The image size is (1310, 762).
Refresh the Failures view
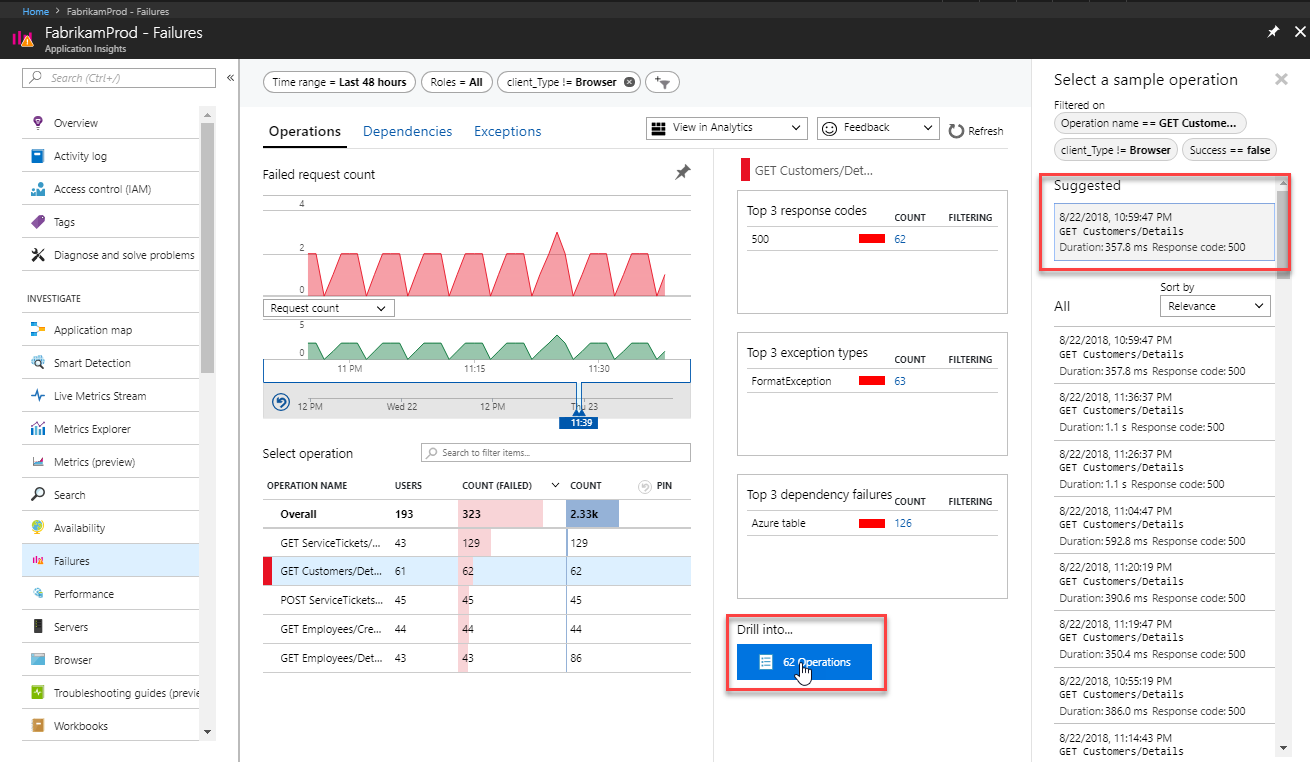point(975,130)
